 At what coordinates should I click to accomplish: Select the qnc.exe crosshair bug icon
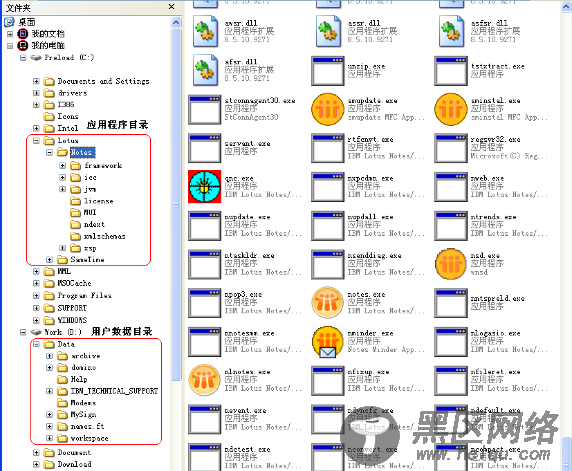tap(204, 186)
